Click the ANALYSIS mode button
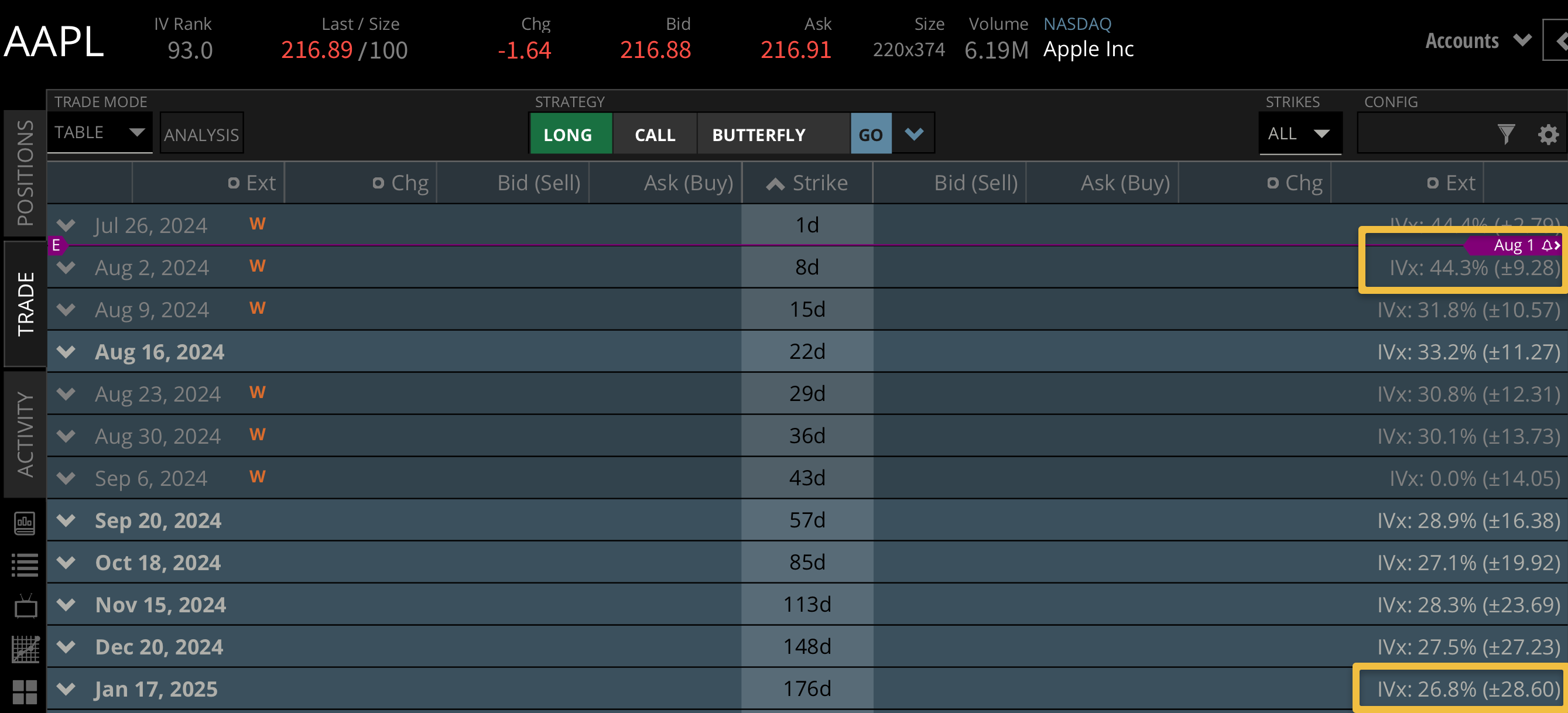1568x713 pixels. click(201, 133)
